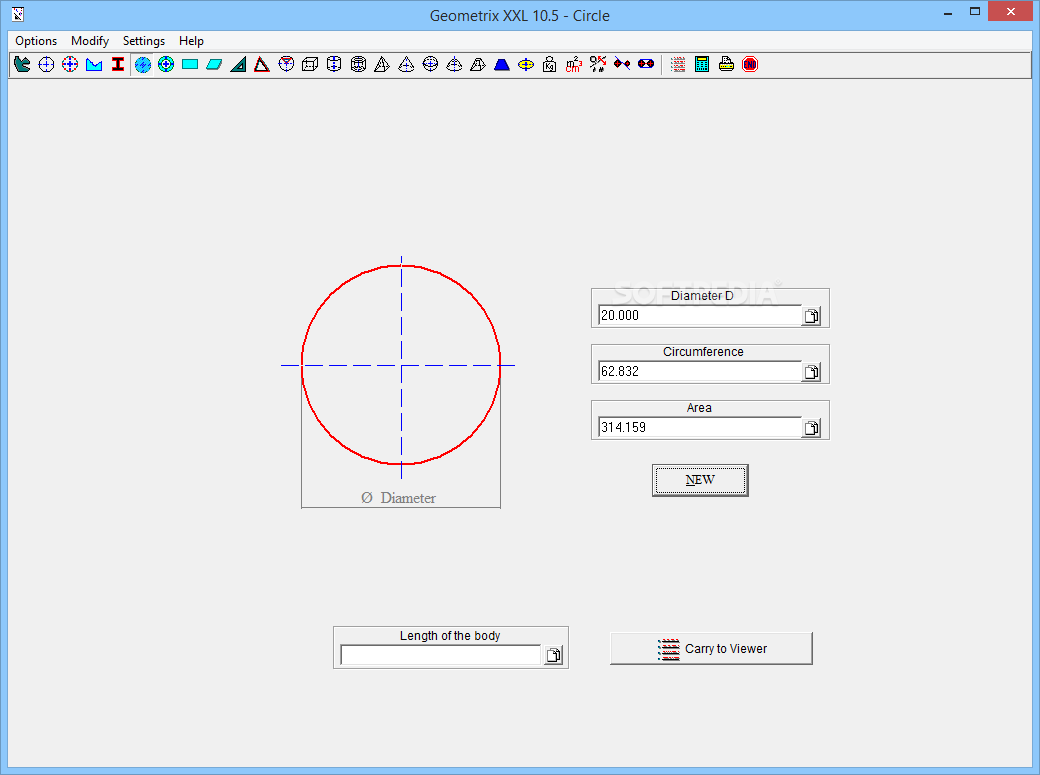
Task: Open the m²/cm³ unit converter
Action: (574, 64)
